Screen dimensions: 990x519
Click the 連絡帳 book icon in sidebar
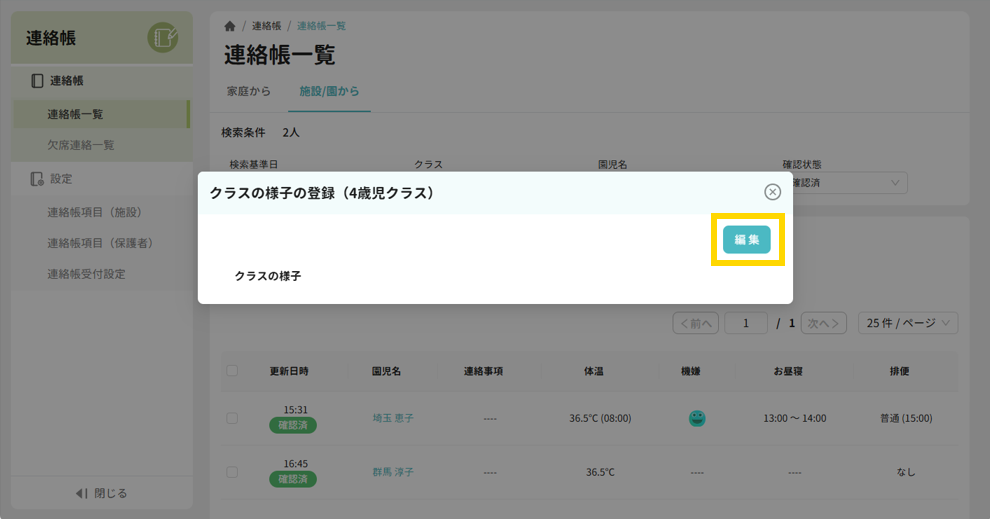click(37, 81)
